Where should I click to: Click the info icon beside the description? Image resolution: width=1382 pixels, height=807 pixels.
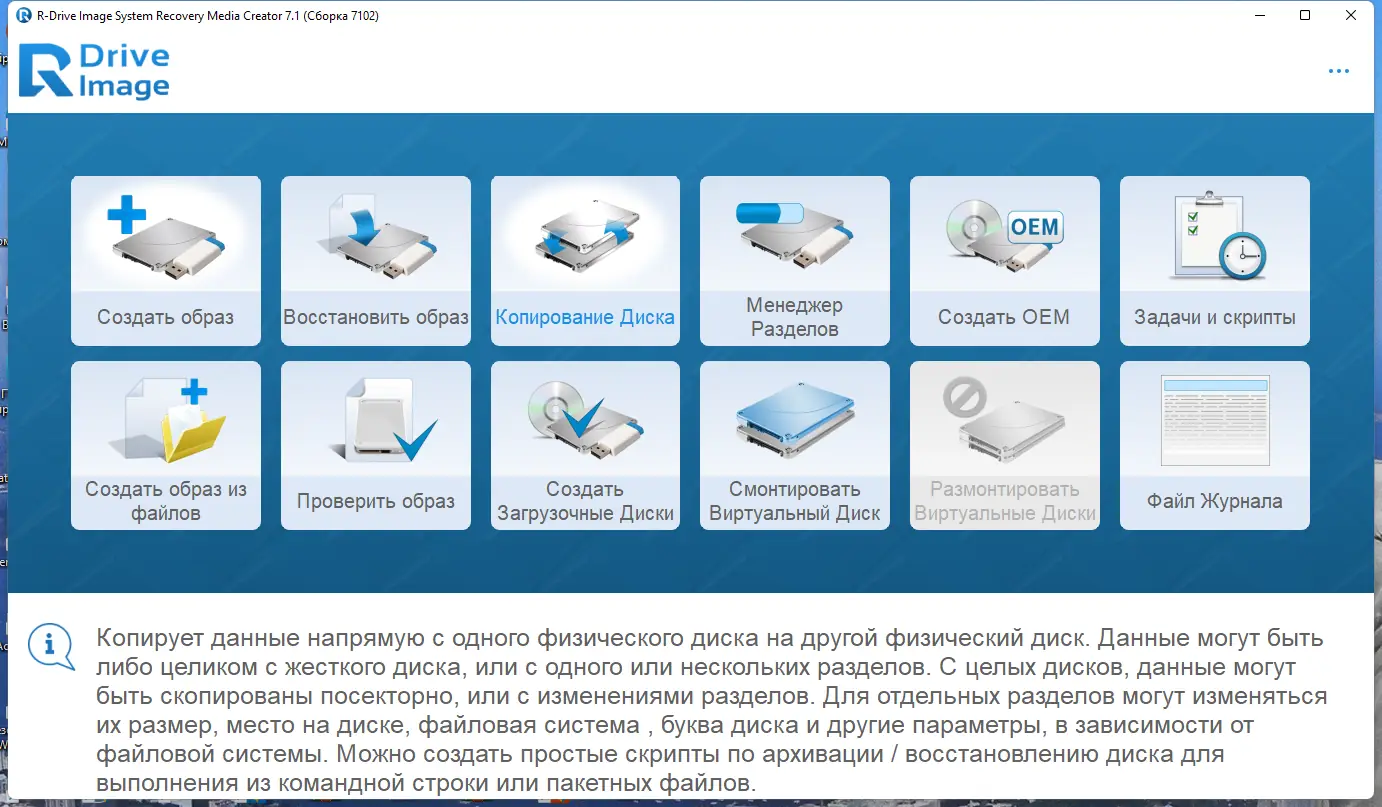[x=51, y=645]
